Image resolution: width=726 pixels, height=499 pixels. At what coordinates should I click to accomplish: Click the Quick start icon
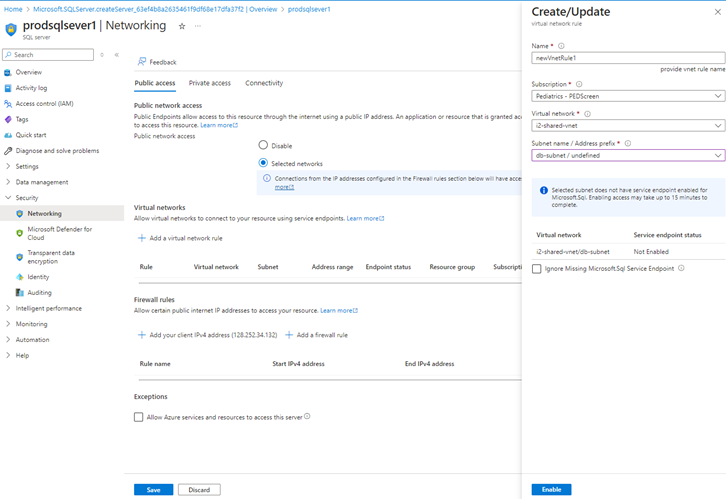point(7,135)
